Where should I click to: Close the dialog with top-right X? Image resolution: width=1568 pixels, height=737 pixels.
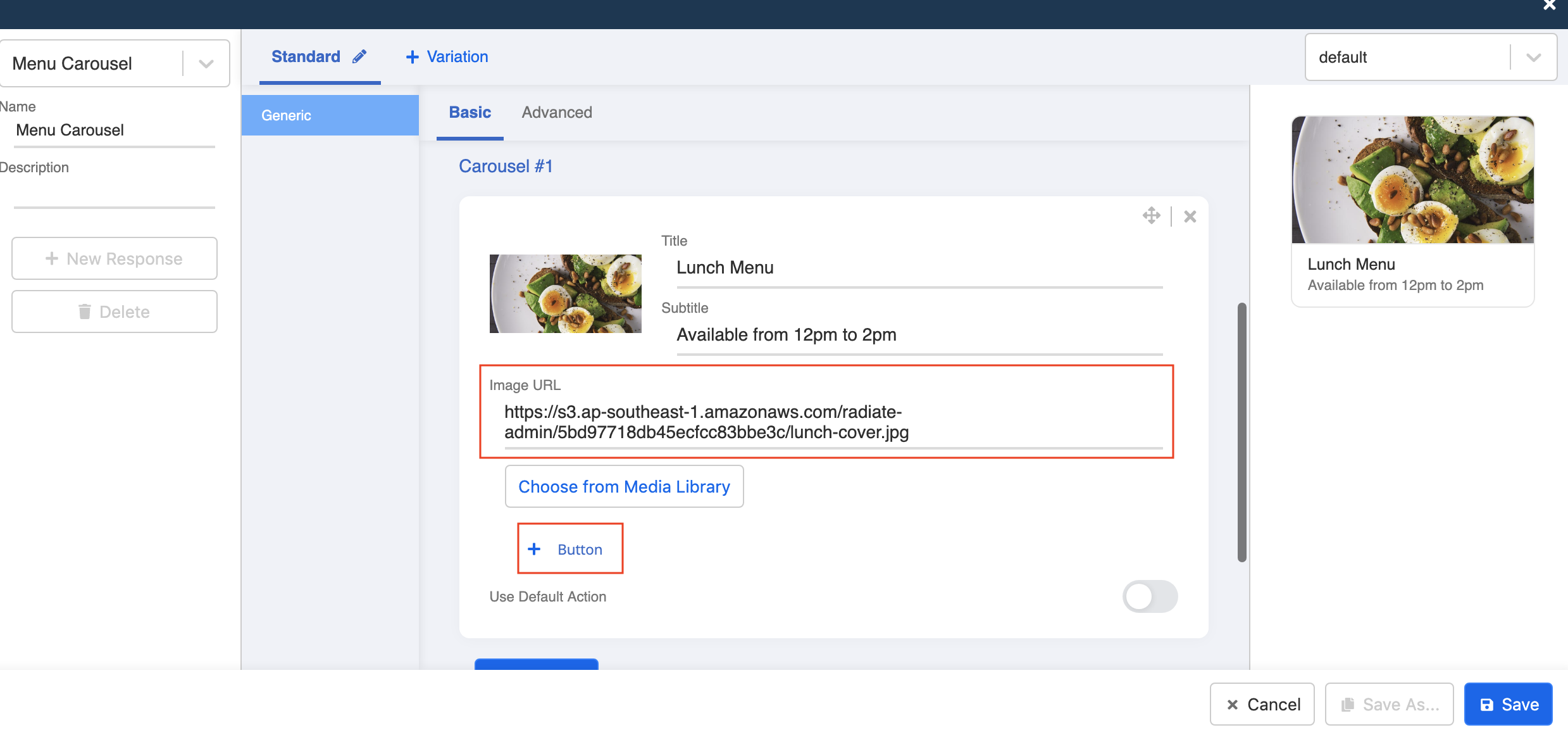pos(1549,6)
